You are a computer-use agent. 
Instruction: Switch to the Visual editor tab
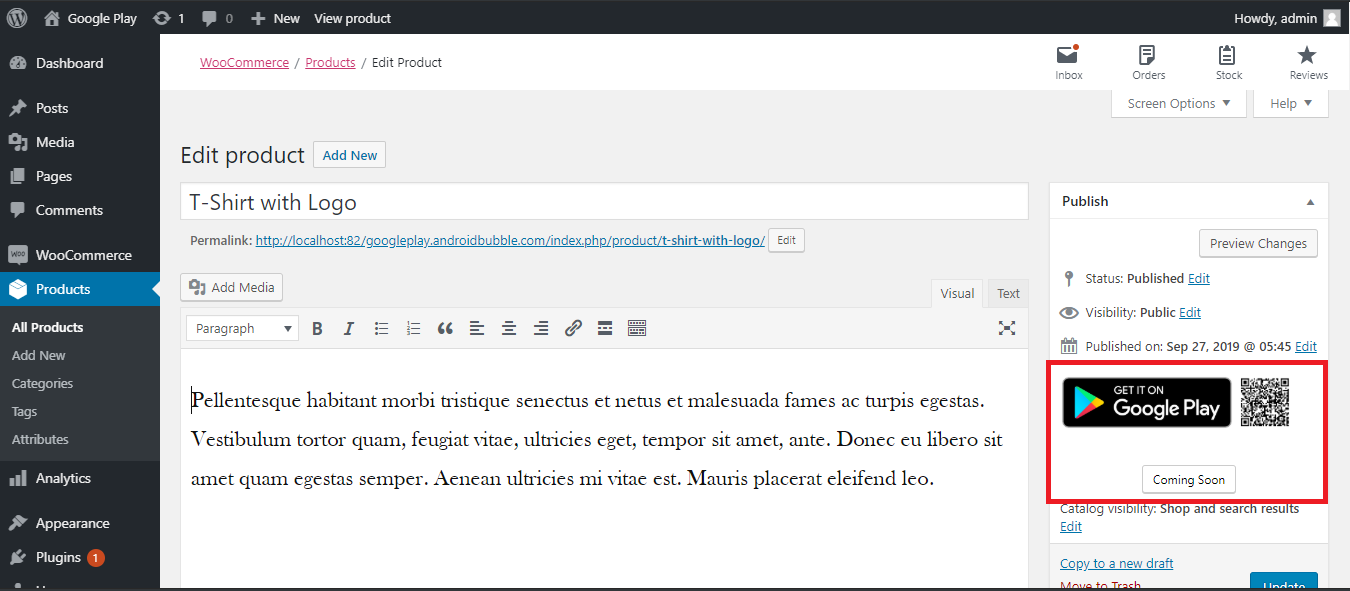[x=957, y=293]
